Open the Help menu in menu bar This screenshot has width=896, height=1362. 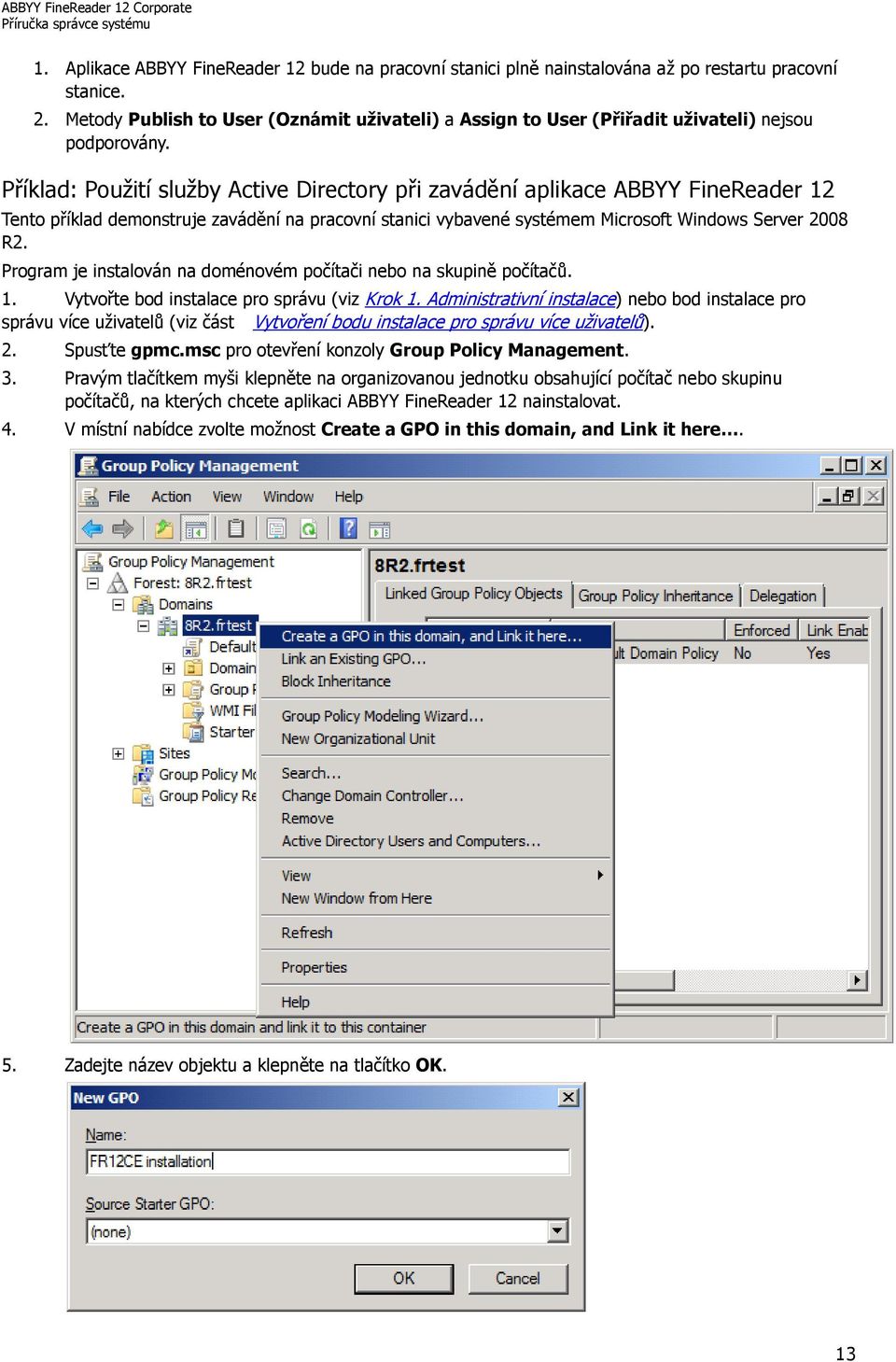coord(349,497)
